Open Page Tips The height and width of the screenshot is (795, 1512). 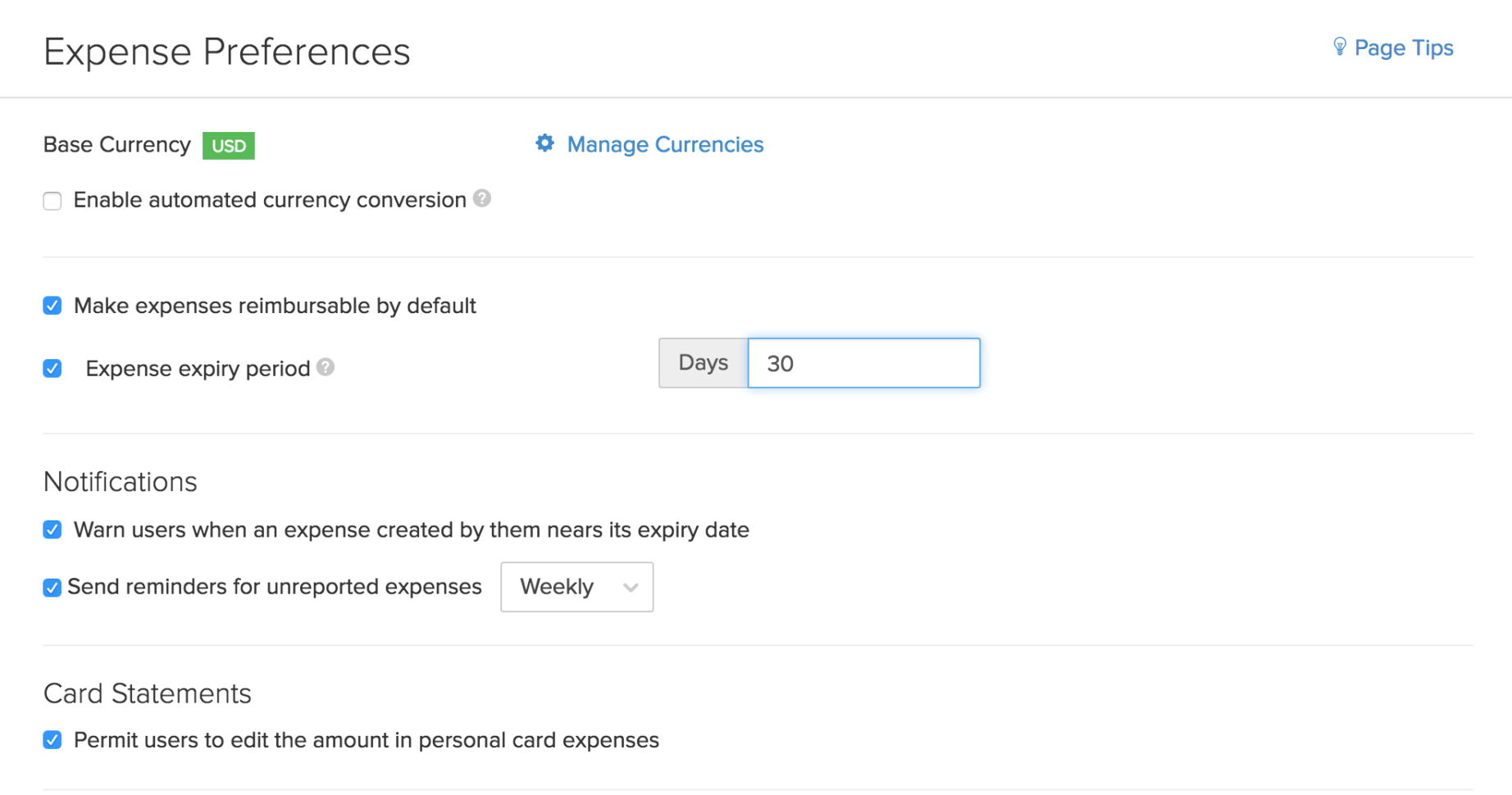coord(1404,48)
